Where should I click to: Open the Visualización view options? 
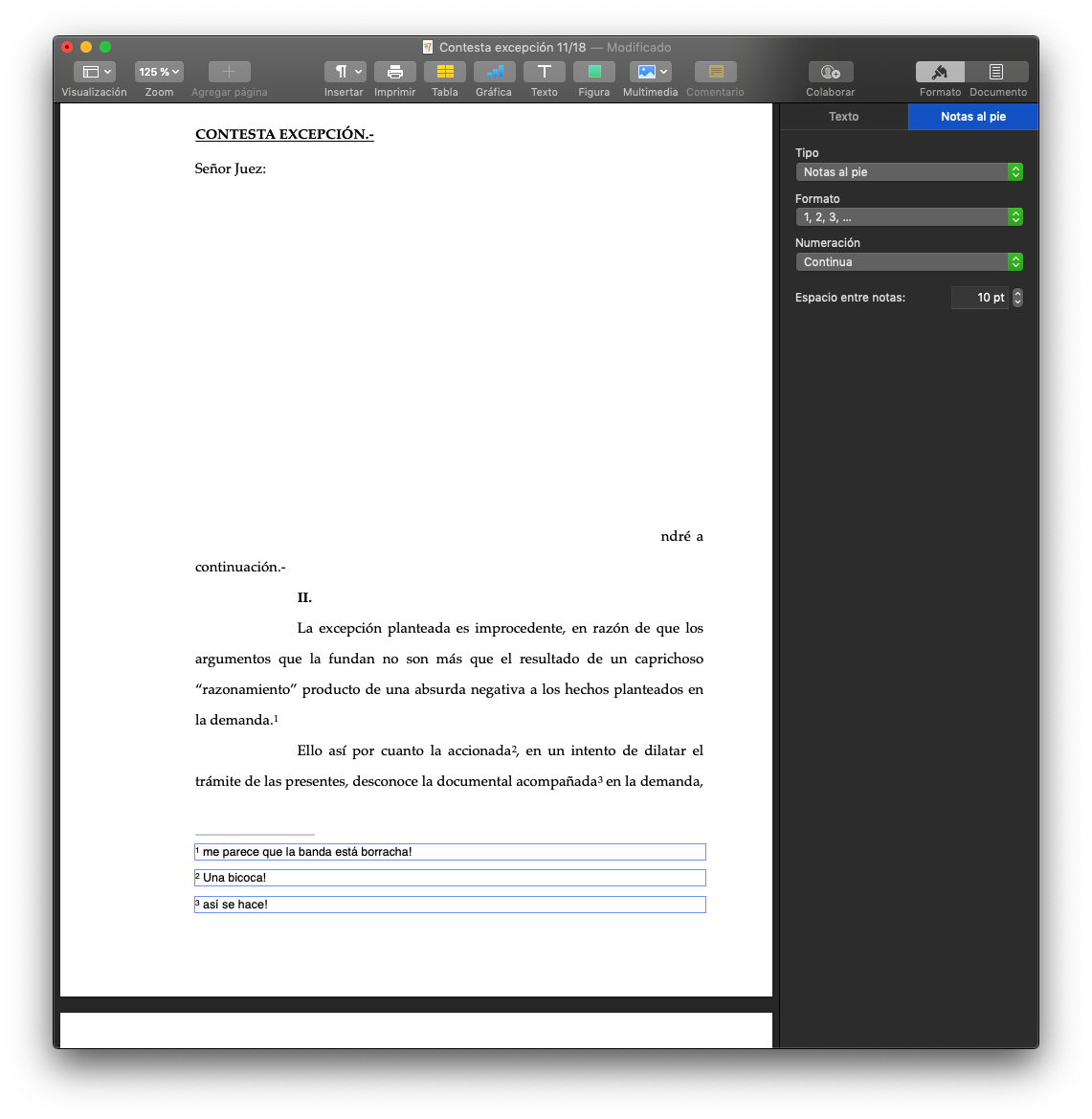[x=94, y=72]
